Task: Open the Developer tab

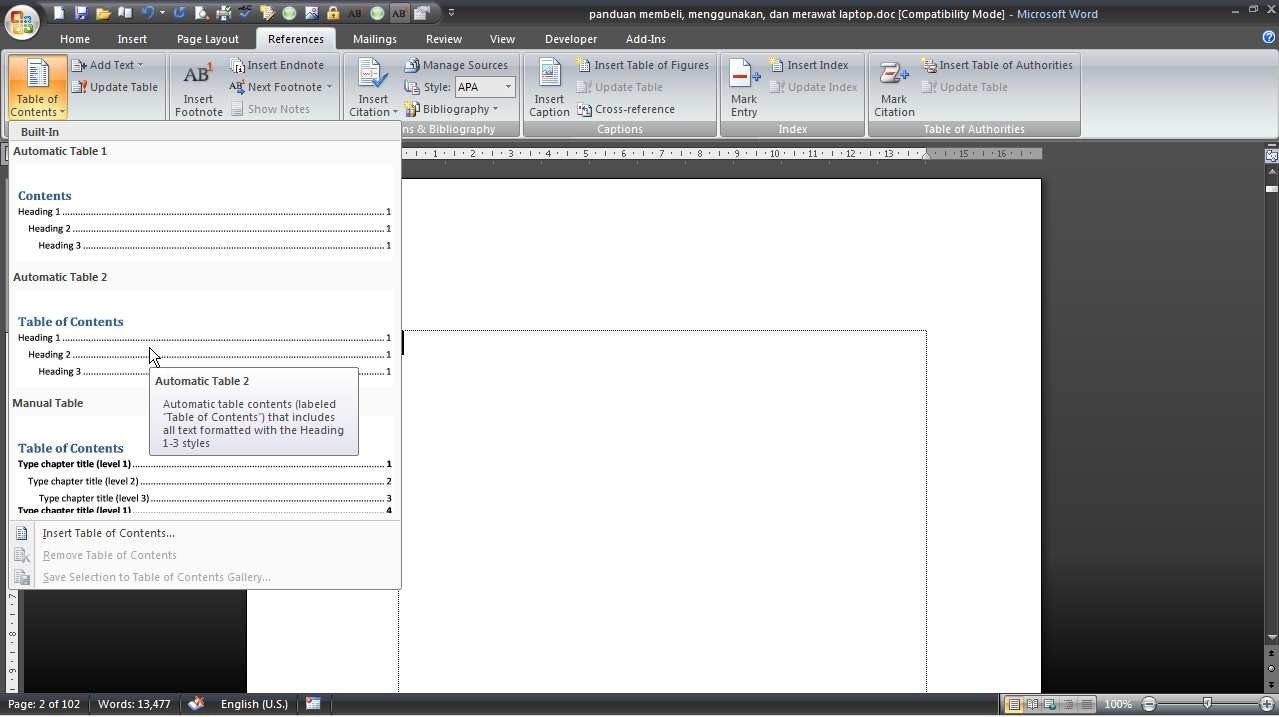Action: [x=571, y=39]
